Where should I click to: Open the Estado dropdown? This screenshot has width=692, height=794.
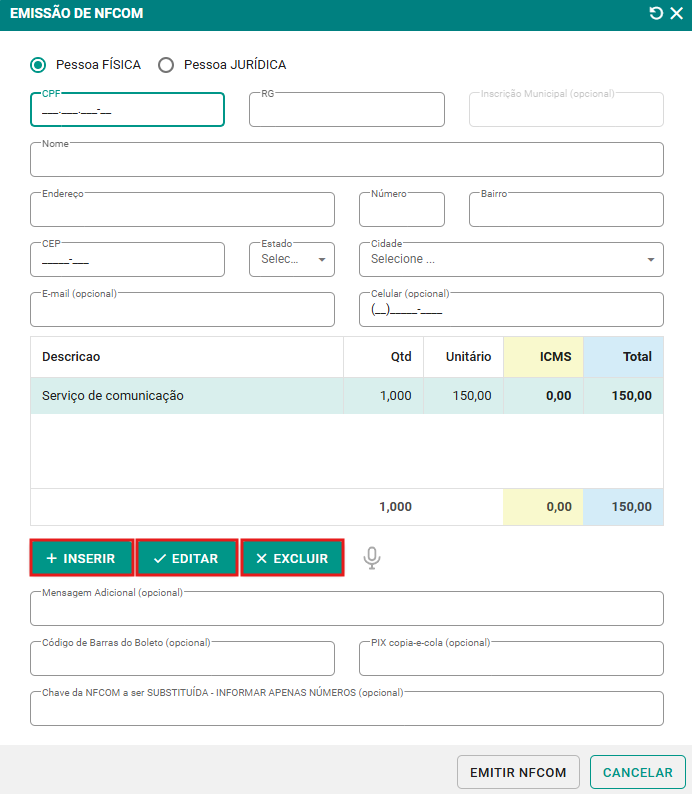pyautogui.click(x=292, y=259)
